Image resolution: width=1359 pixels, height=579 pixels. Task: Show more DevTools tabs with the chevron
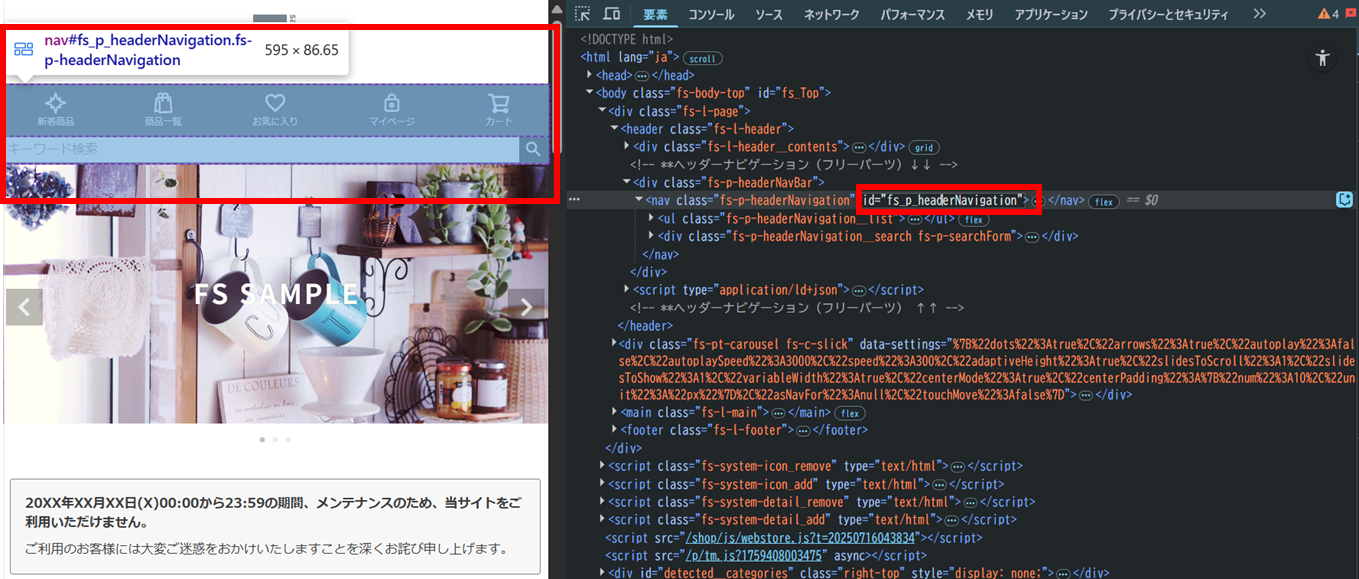click(1259, 14)
